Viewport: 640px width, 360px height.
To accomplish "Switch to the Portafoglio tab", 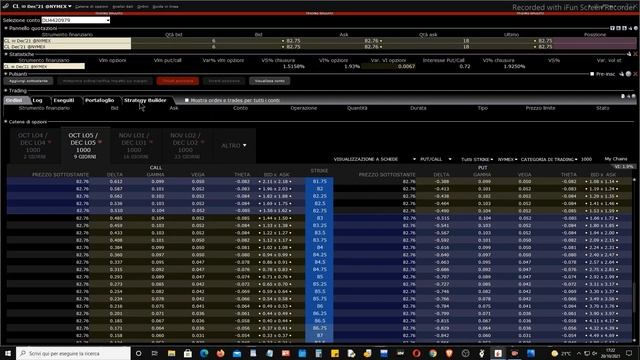I will 100,100.
